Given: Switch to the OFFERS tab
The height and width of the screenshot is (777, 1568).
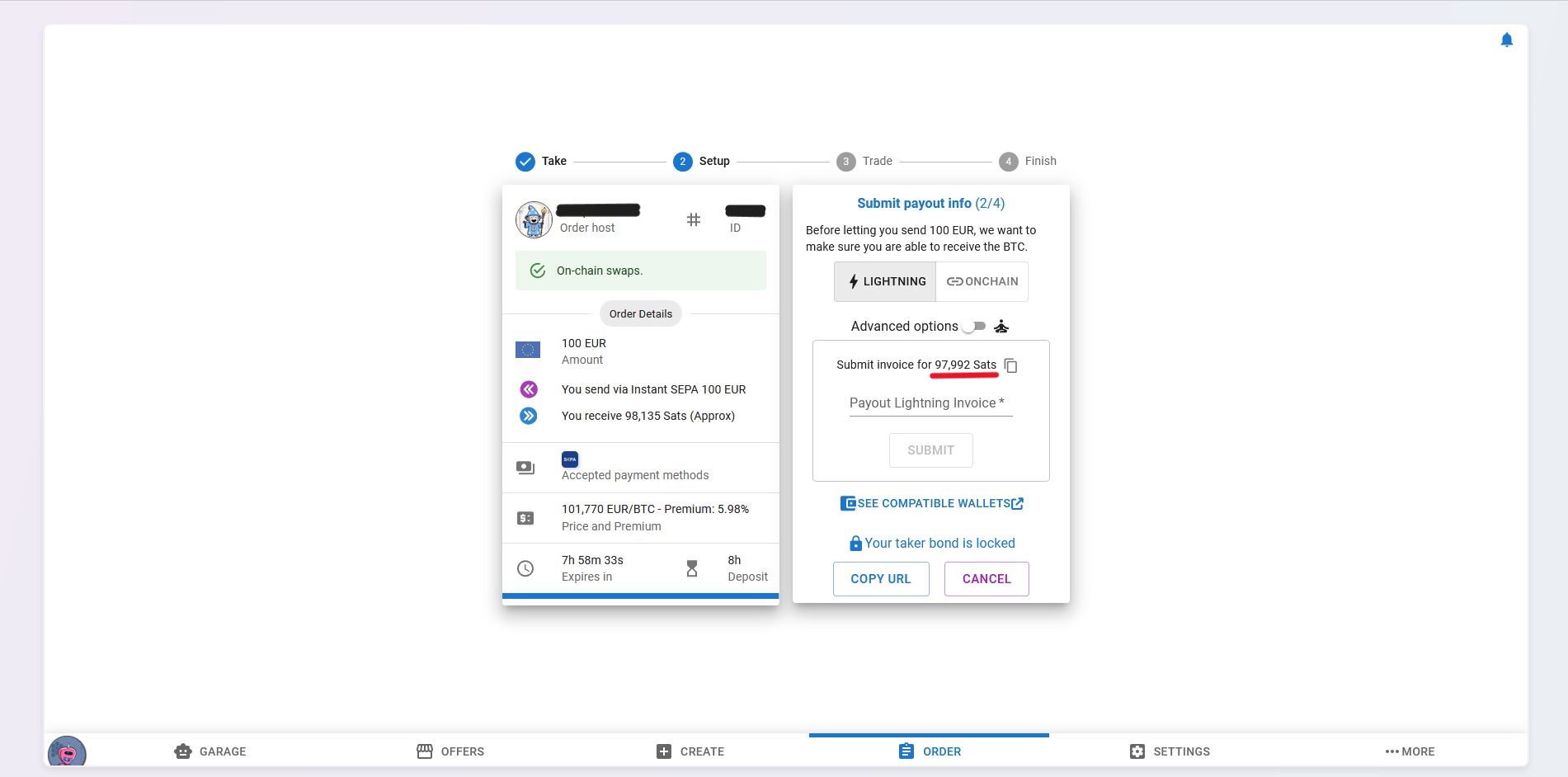Looking at the screenshot, I should pos(450,751).
